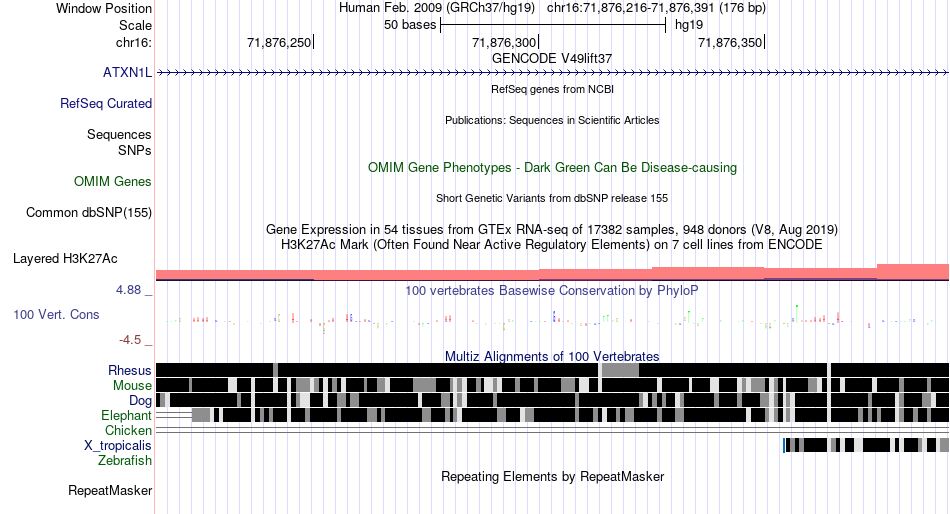The height and width of the screenshot is (514, 950).
Task: Open the 100 Vert. Cons track label
Action: click(x=56, y=315)
